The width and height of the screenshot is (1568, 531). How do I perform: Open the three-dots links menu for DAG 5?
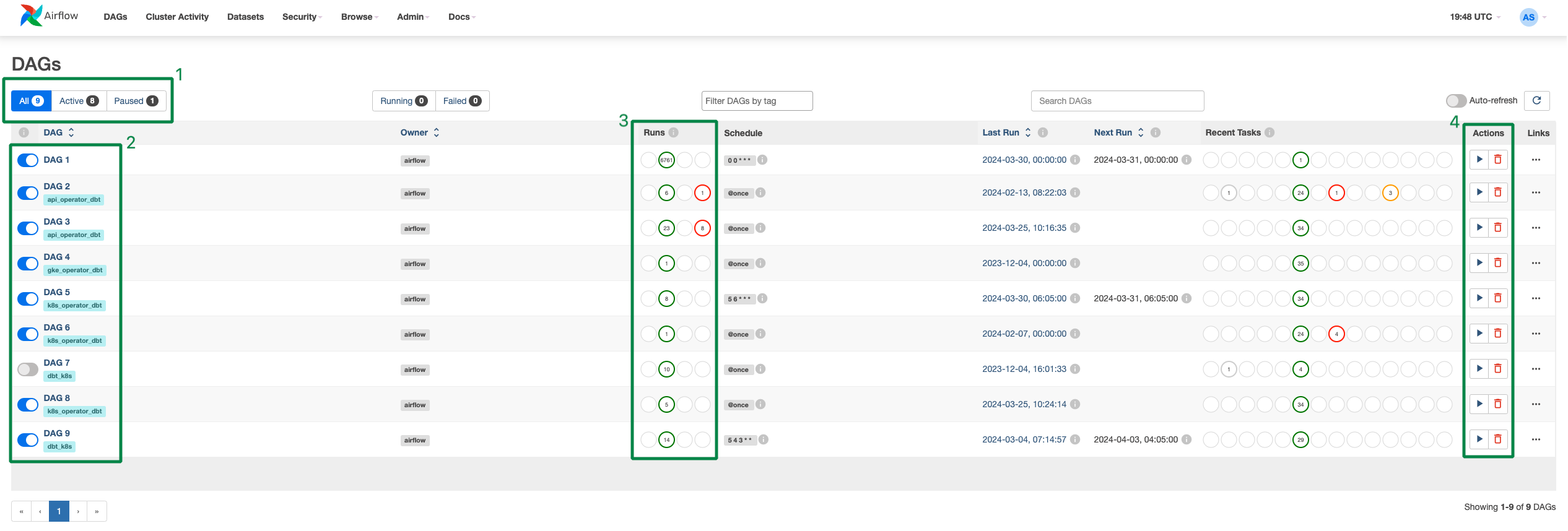(x=1536, y=299)
